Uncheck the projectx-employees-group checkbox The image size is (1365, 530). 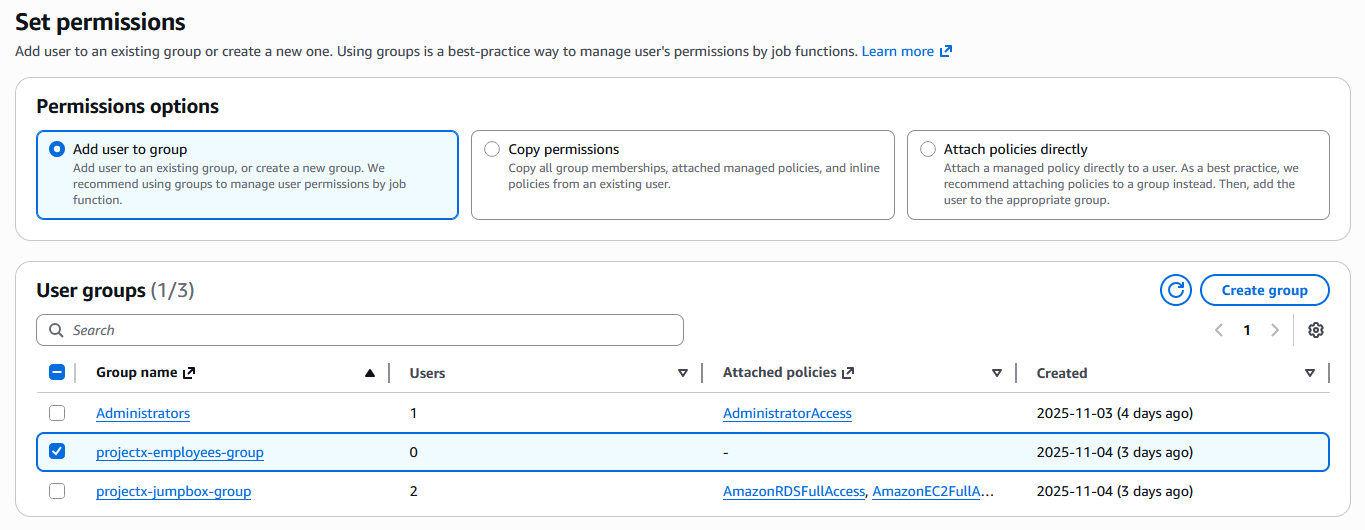(x=57, y=451)
